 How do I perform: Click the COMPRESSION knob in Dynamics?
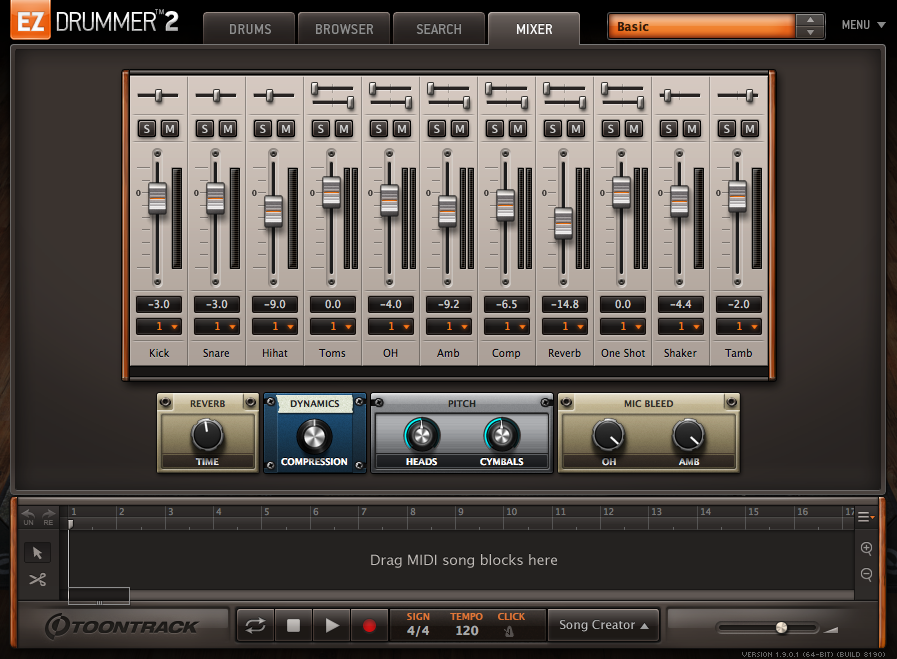point(315,437)
